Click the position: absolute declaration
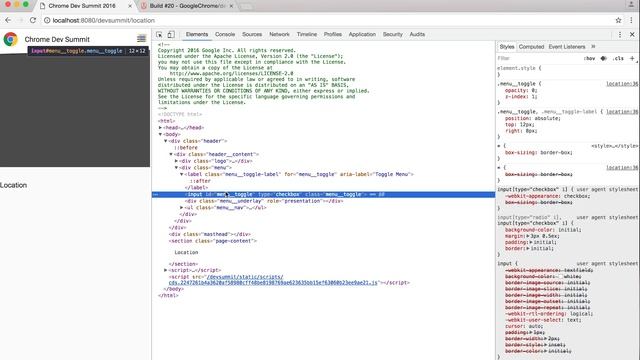This screenshot has height=360, width=640. [533, 118]
